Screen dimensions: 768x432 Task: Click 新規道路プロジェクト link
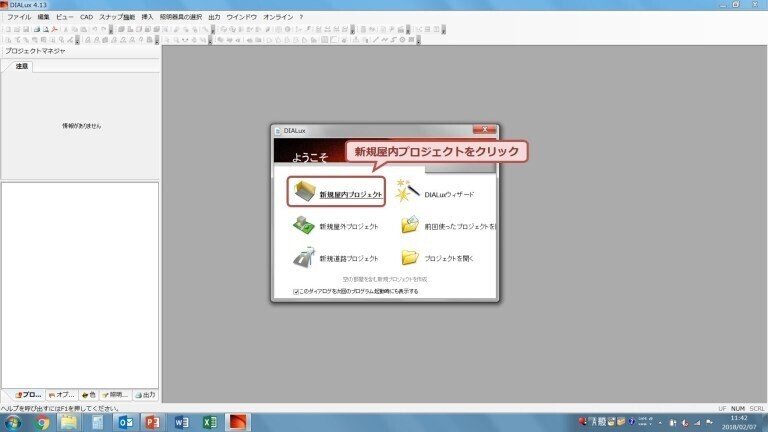[349, 258]
